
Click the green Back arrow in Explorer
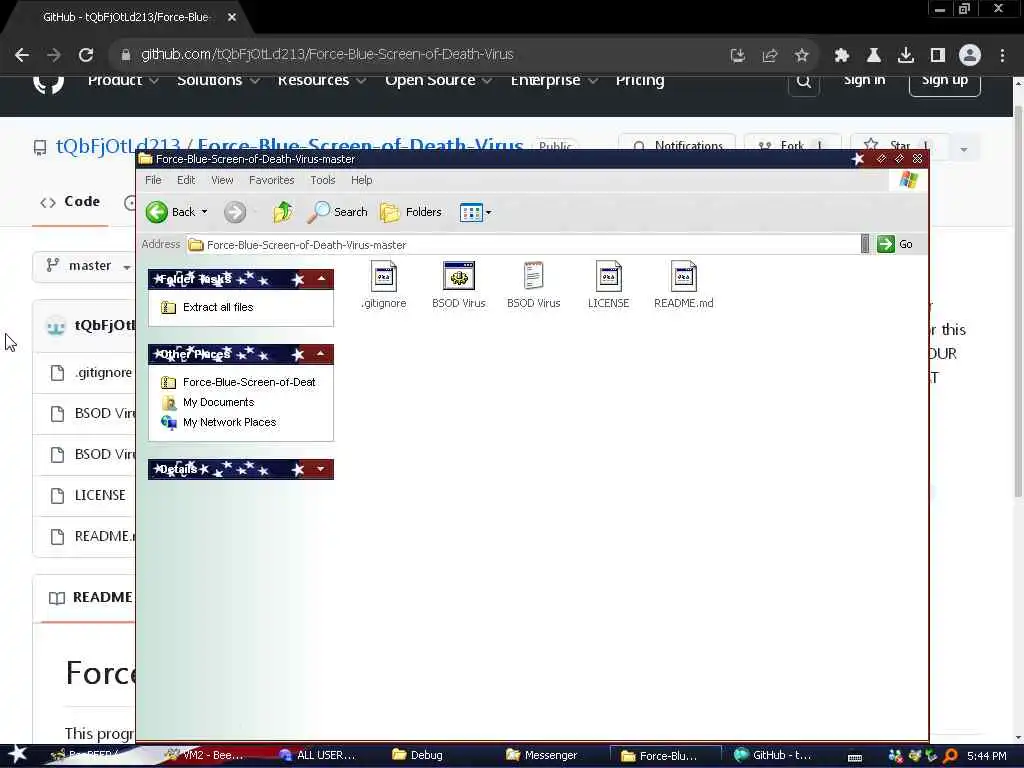pyautogui.click(x=157, y=212)
